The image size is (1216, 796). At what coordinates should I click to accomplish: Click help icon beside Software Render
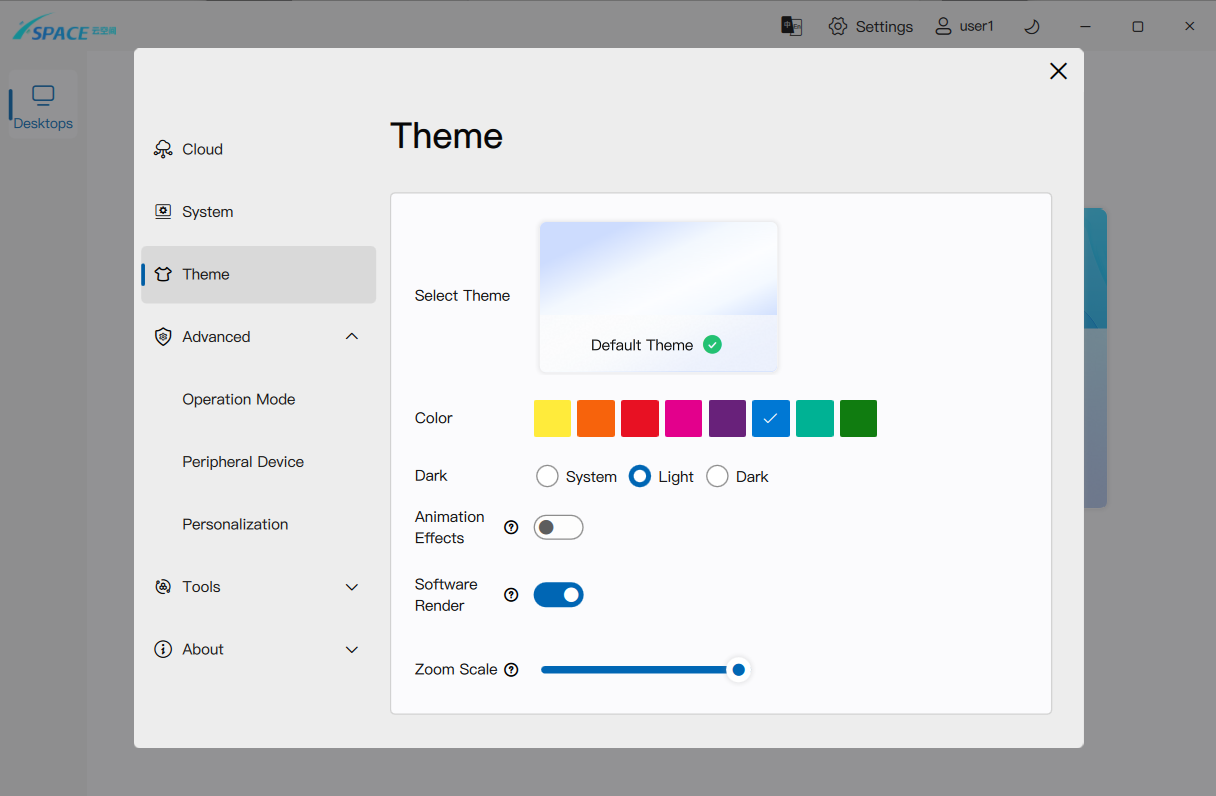click(511, 595)
